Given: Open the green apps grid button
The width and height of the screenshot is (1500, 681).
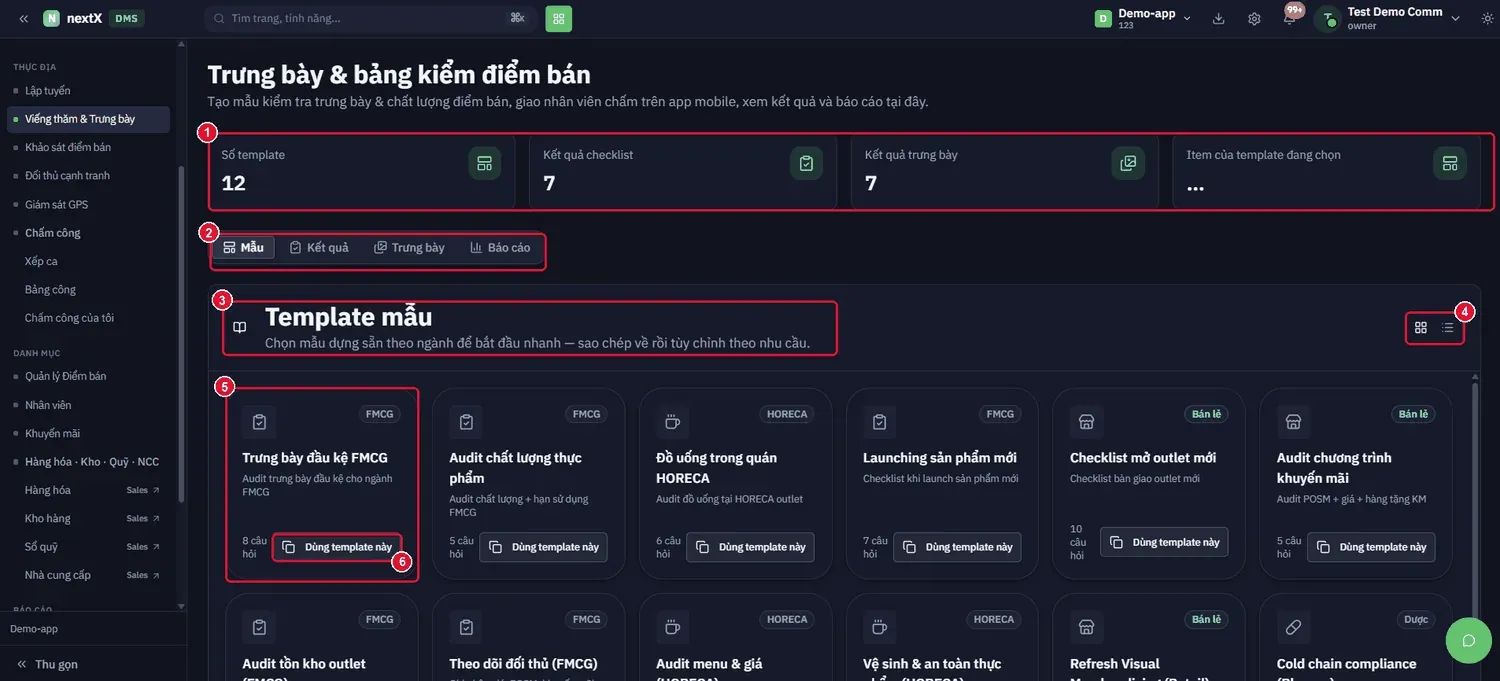Looking at the screenshot, I should click(559, 18).
